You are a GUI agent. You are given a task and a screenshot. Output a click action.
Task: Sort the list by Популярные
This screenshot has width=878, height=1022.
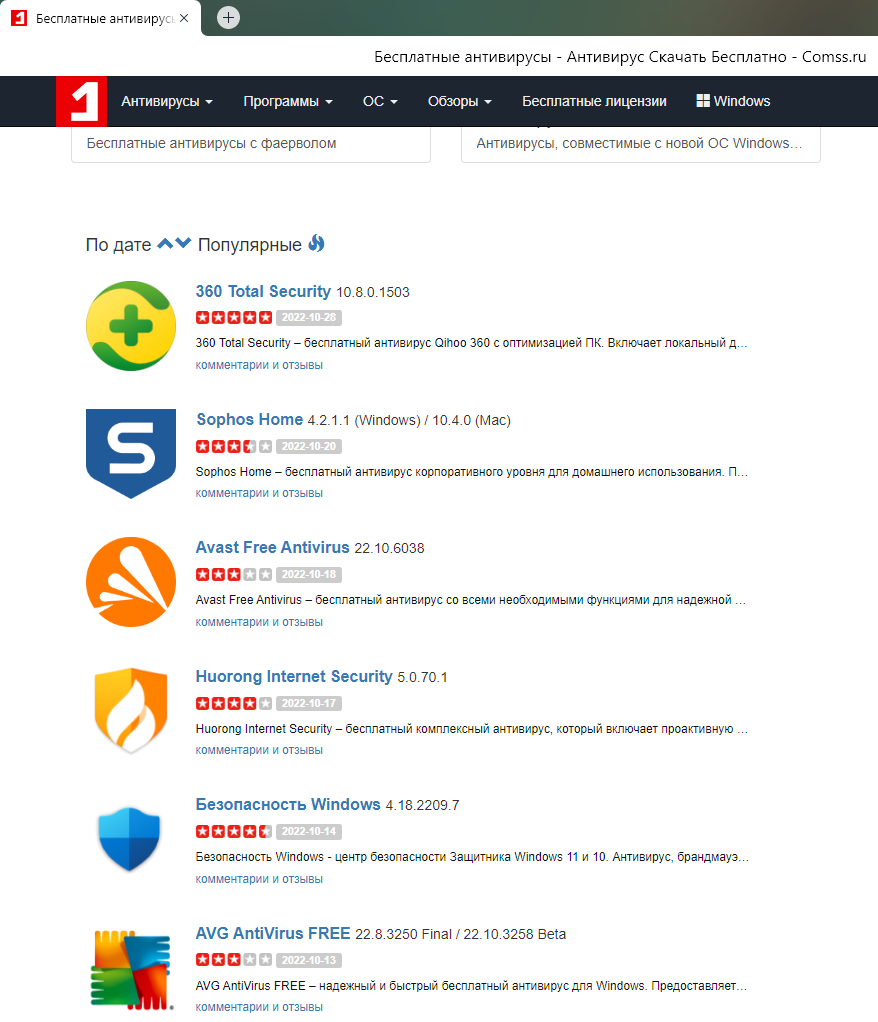tap(250, 245)
